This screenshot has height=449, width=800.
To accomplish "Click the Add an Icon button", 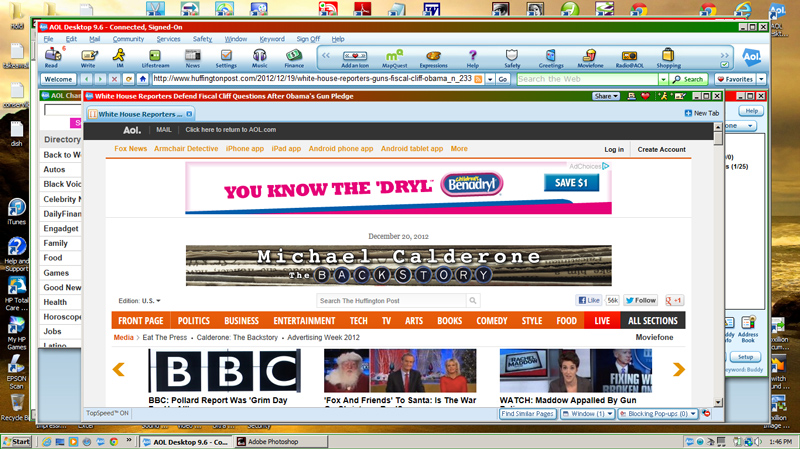I will [x=355, y=58].
